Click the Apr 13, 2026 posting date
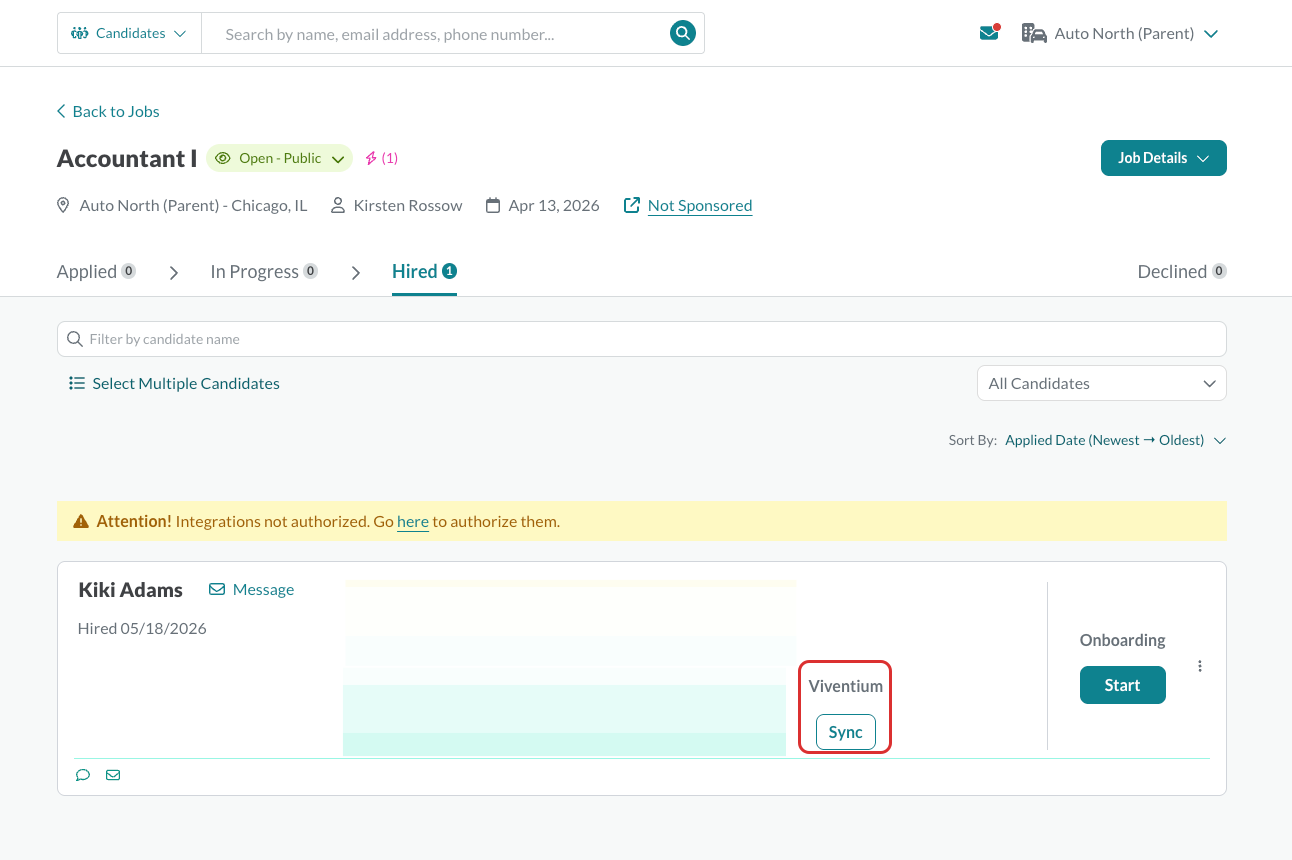The height and width of the screenshot is (860, 1292). [x=554, y=205]
